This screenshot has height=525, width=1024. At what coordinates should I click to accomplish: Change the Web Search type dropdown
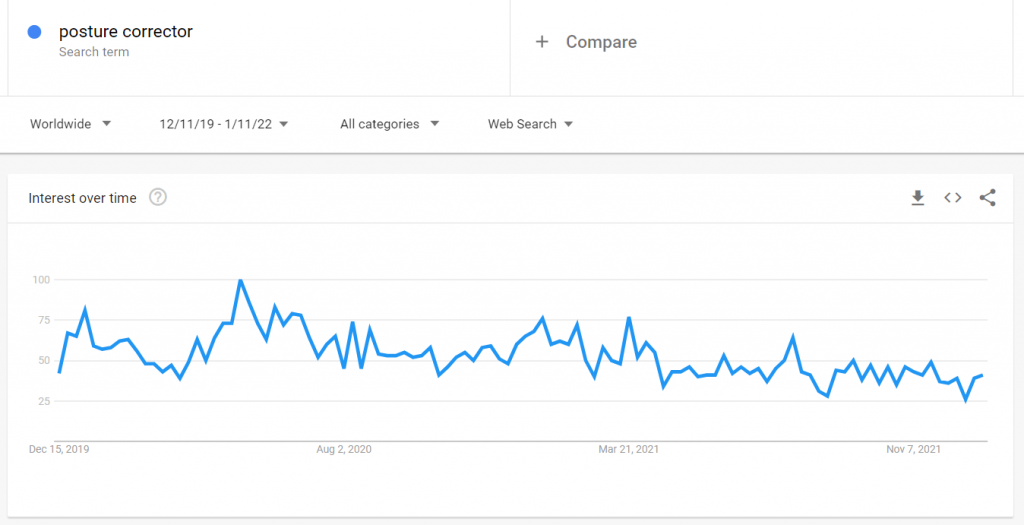coord(530,124)
